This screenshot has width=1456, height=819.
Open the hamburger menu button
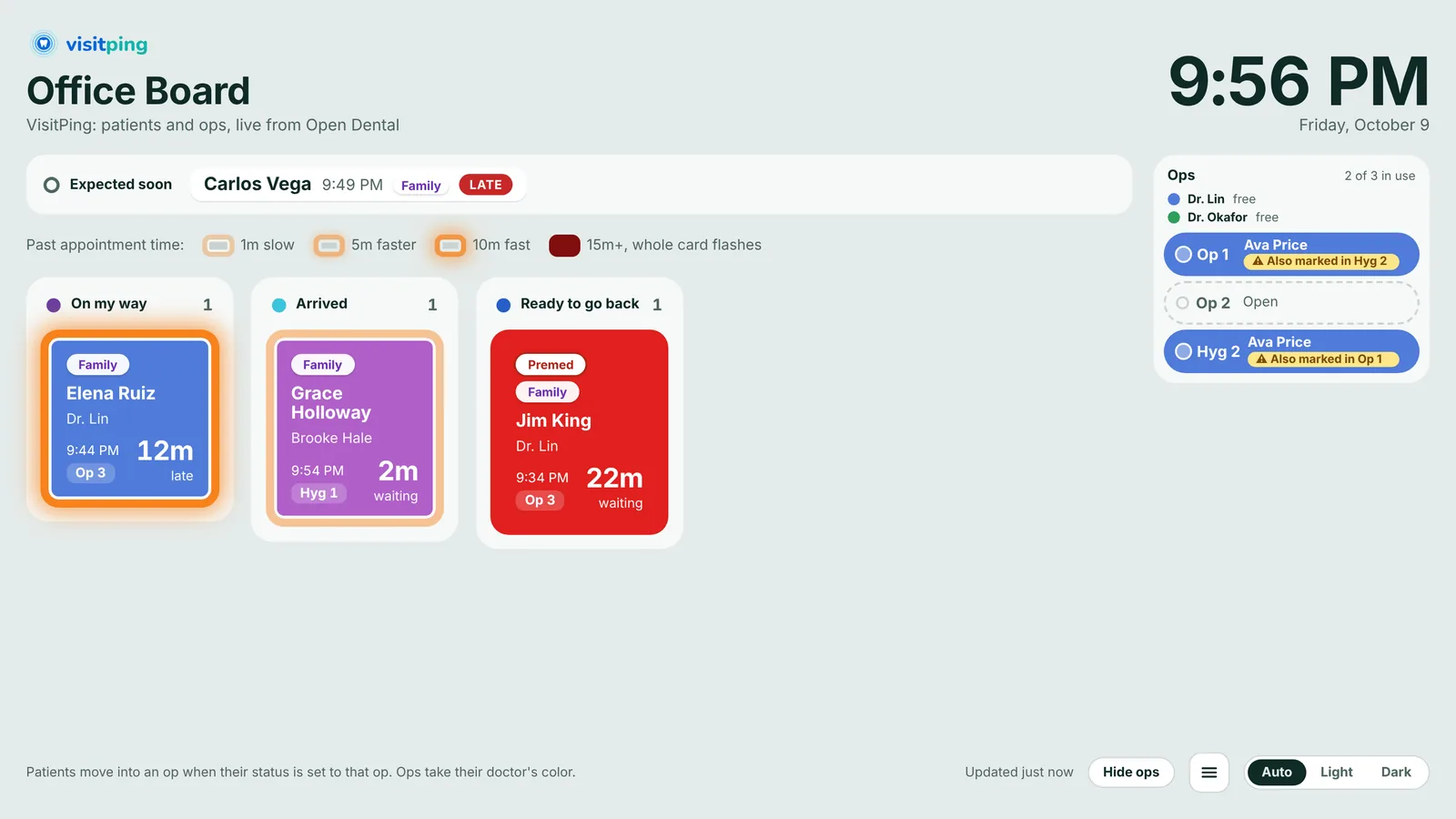tap(1209, 773)
